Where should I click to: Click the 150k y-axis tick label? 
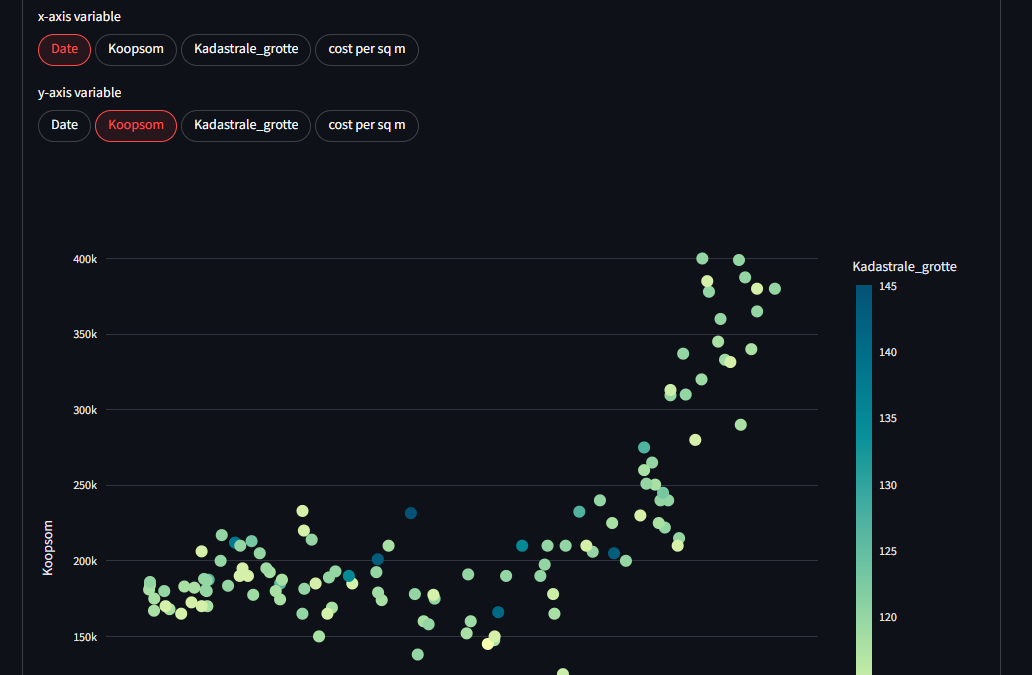86,637
